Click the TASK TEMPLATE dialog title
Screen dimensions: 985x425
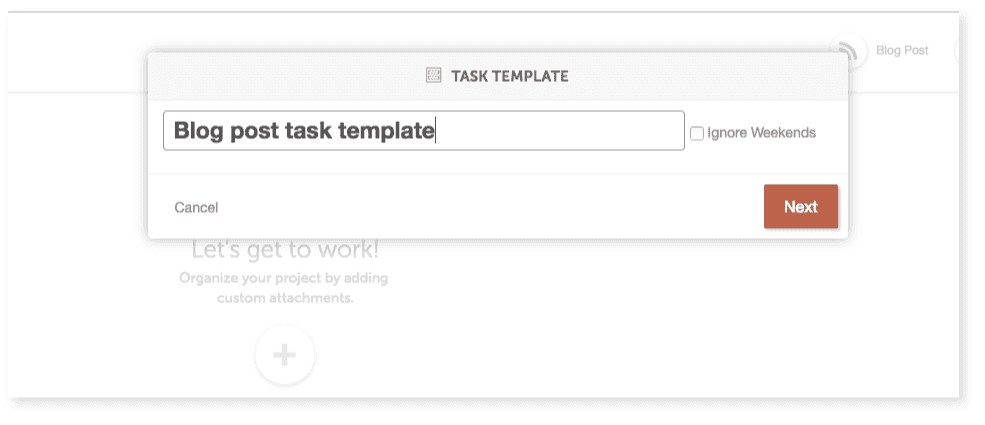(x=509, y=77)
